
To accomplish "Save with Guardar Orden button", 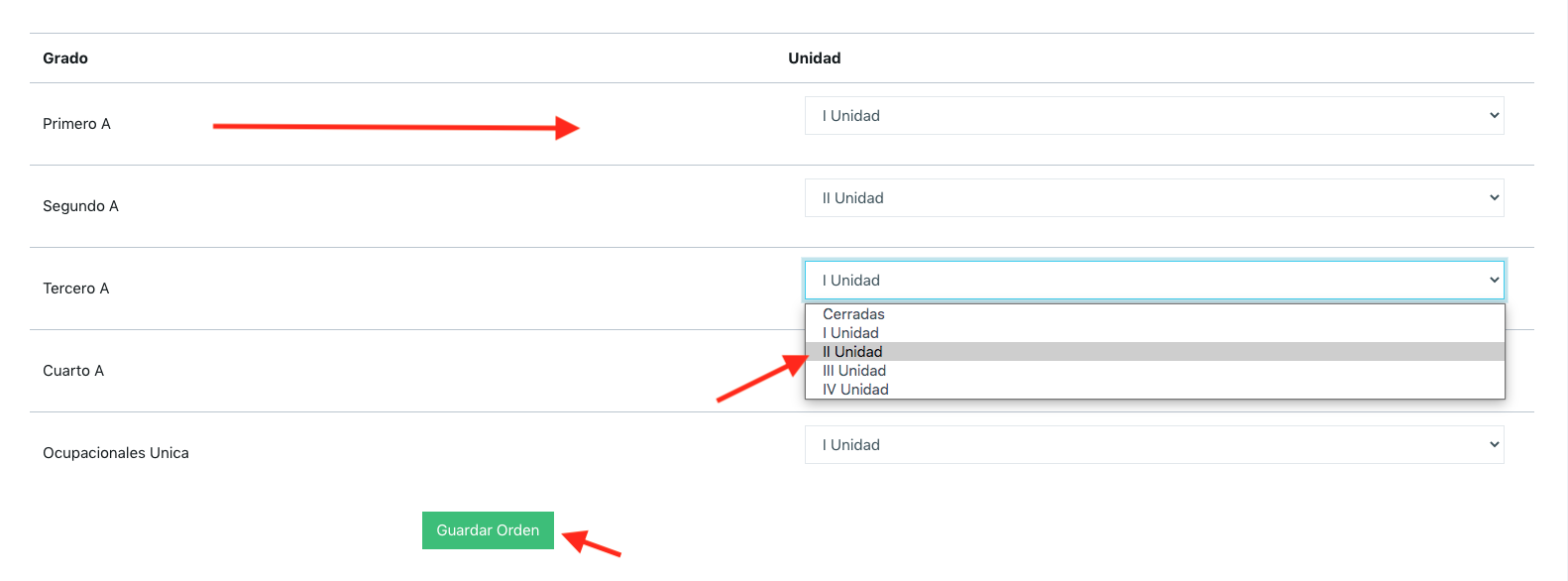I will [488, 530].
